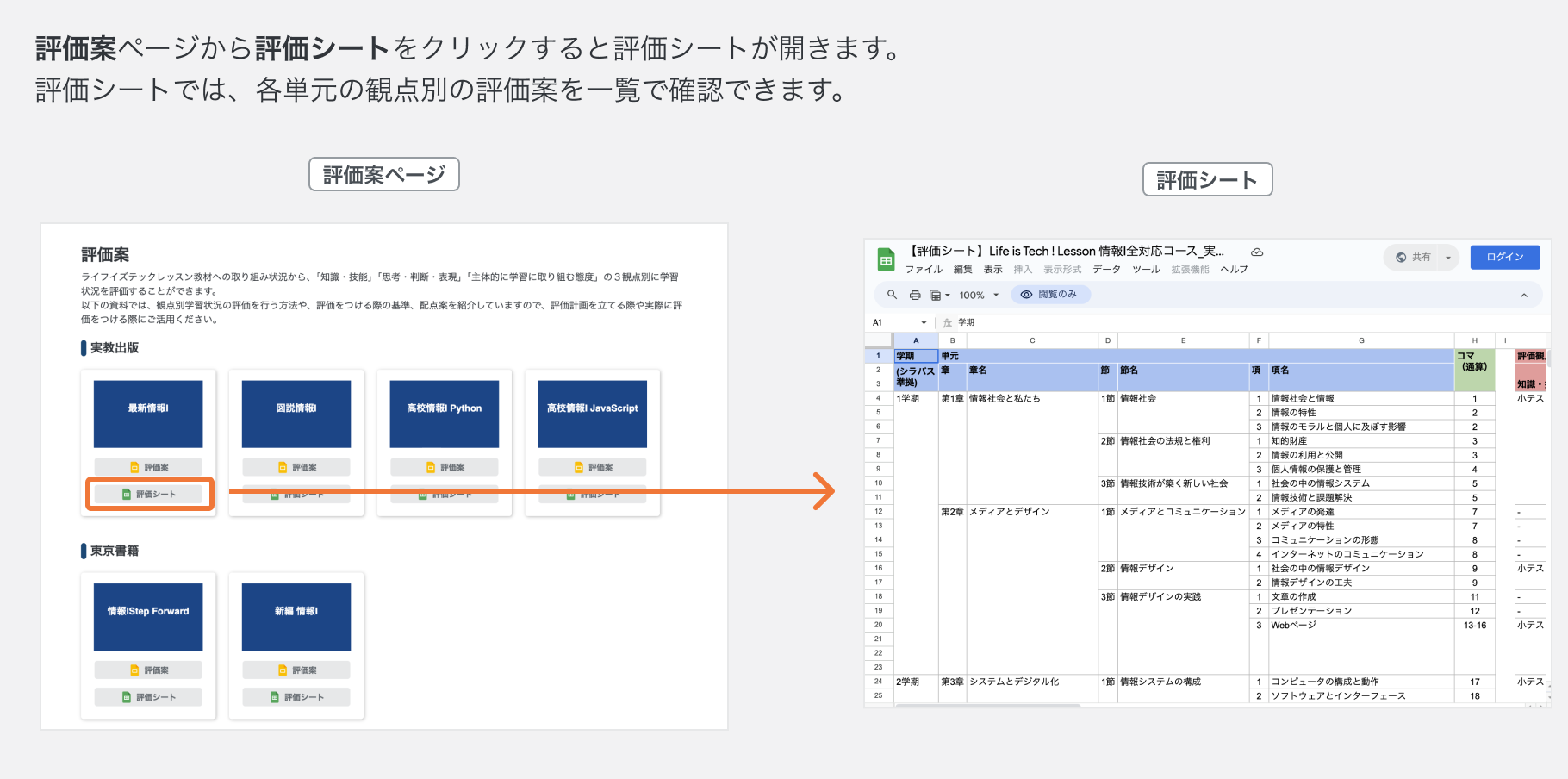Image resolution: width=1568 pixels, height=779 pixels.
Task: Click the 単元 header cell
Action: [1196, 356]
